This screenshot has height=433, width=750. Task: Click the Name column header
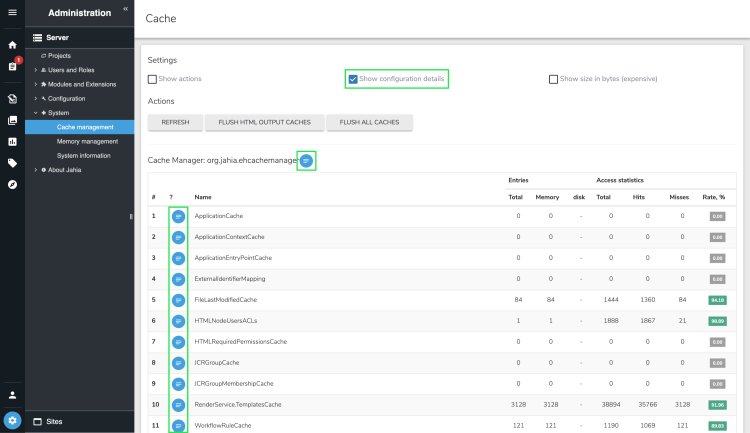pyautogui.click(x=203, y=197)
